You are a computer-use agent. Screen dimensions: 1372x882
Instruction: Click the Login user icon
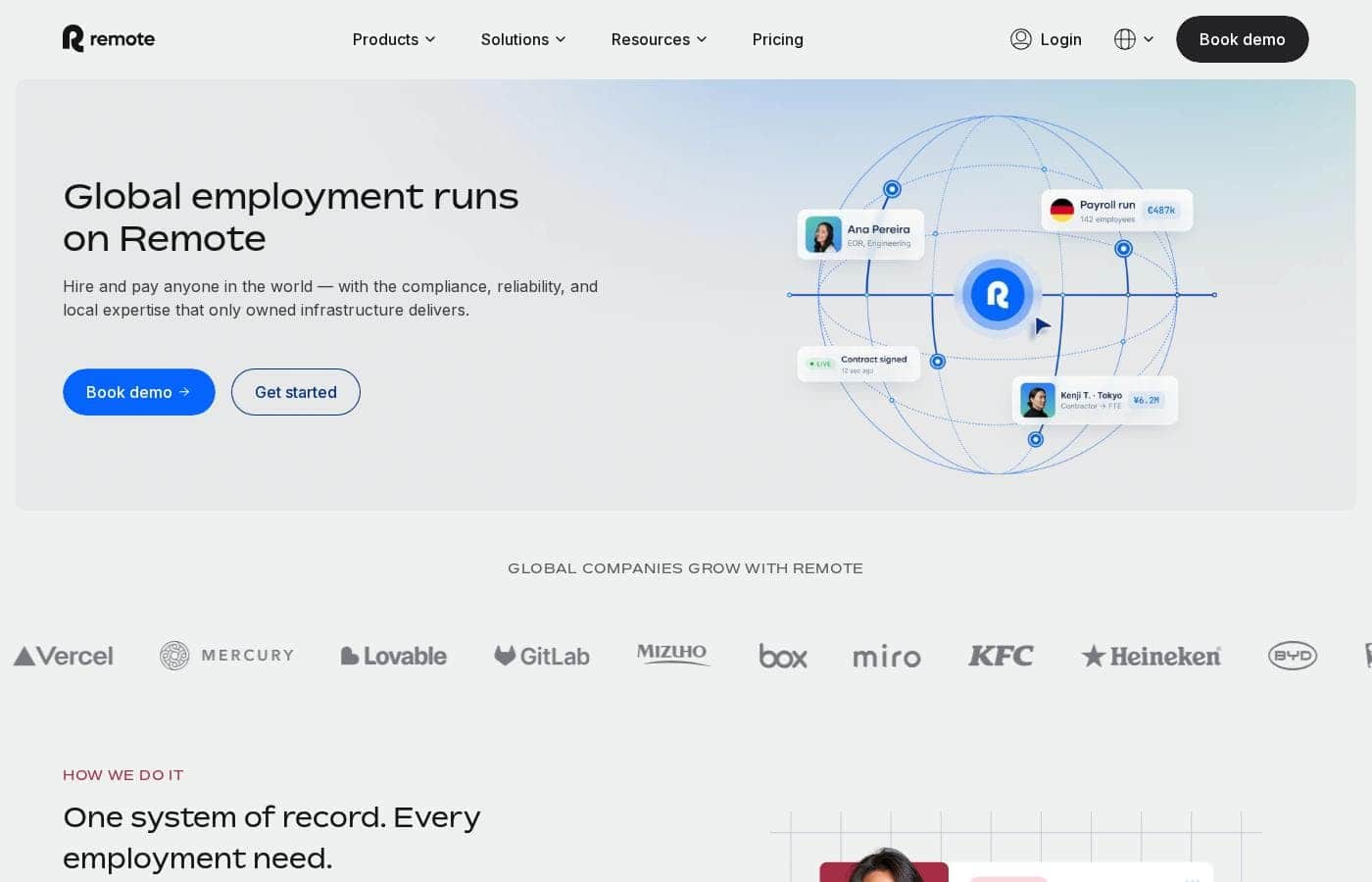[x=1021, y=39]
